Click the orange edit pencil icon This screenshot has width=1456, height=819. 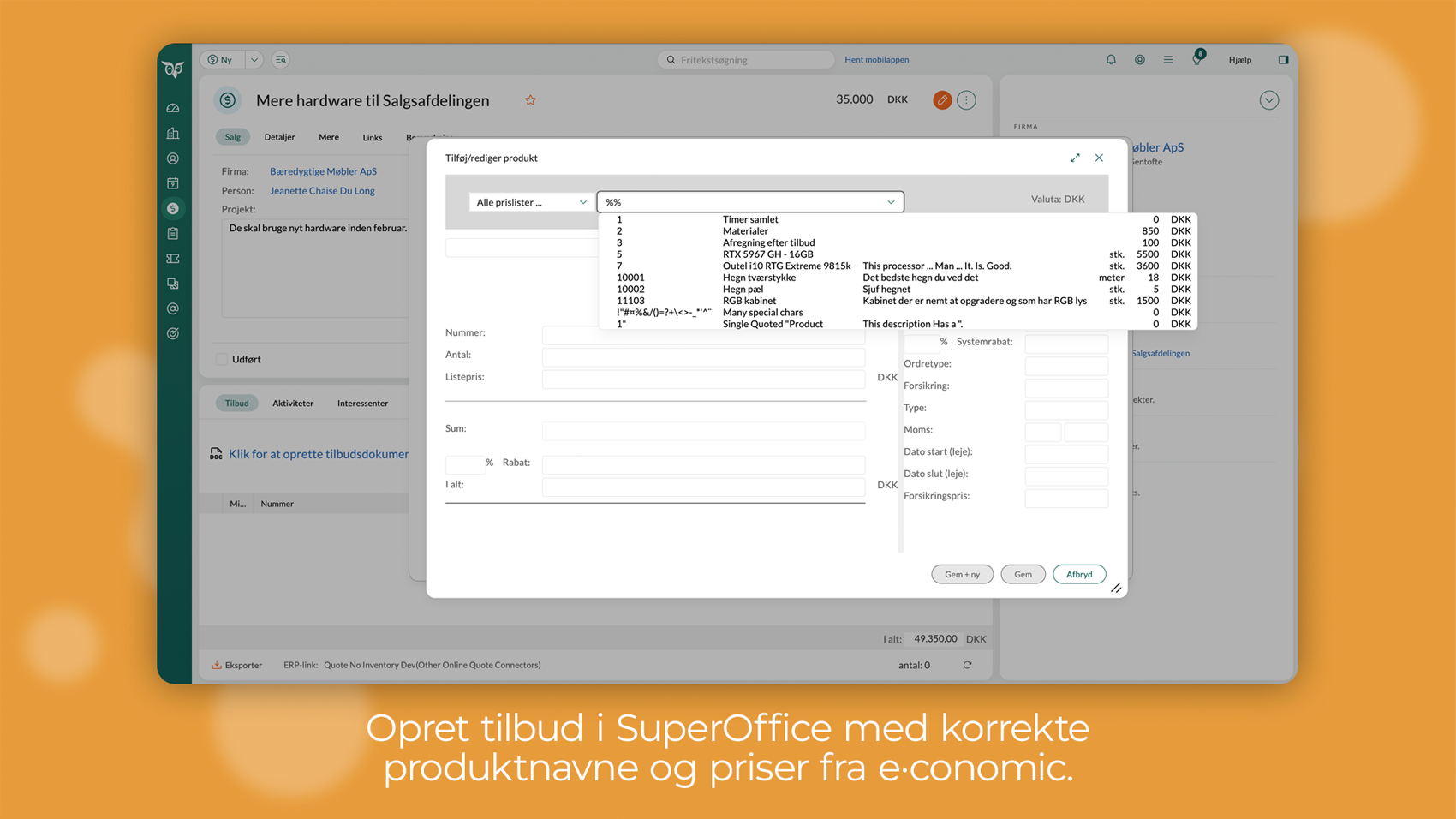(x=941, y=100)
